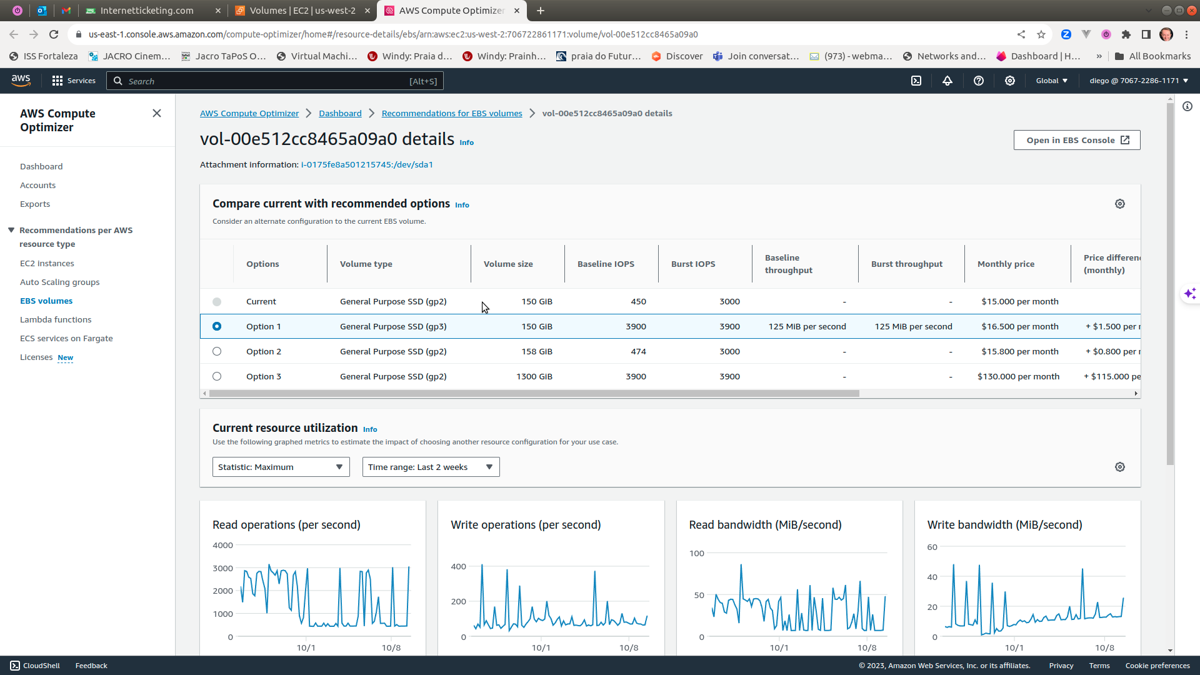Select the Current configuration radio button

(217, 301)
